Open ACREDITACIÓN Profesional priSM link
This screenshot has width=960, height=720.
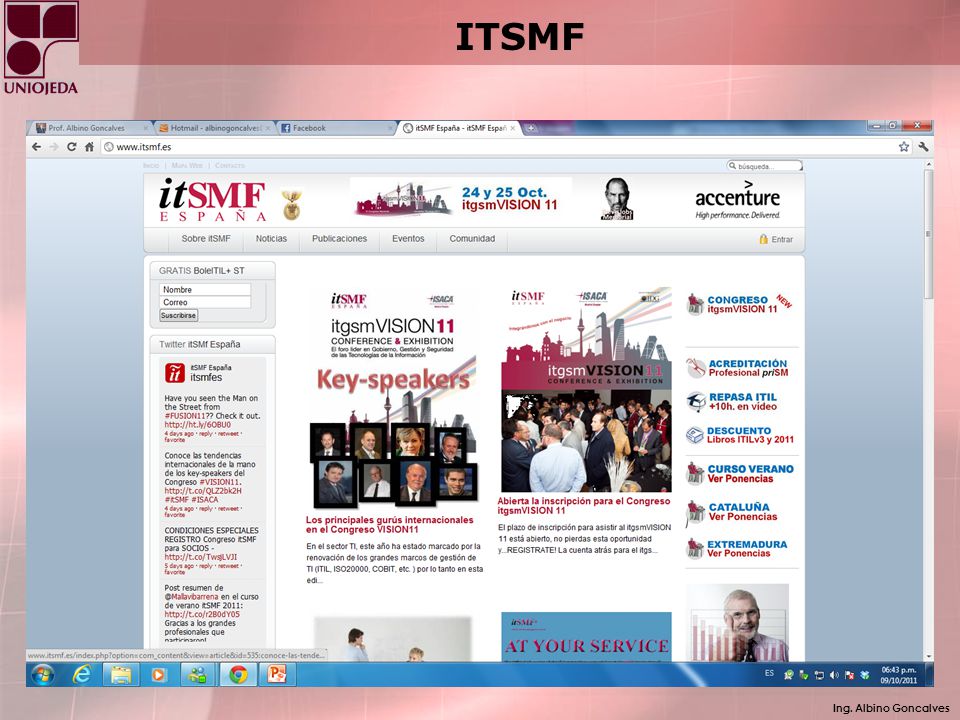(x=748, y=368)
